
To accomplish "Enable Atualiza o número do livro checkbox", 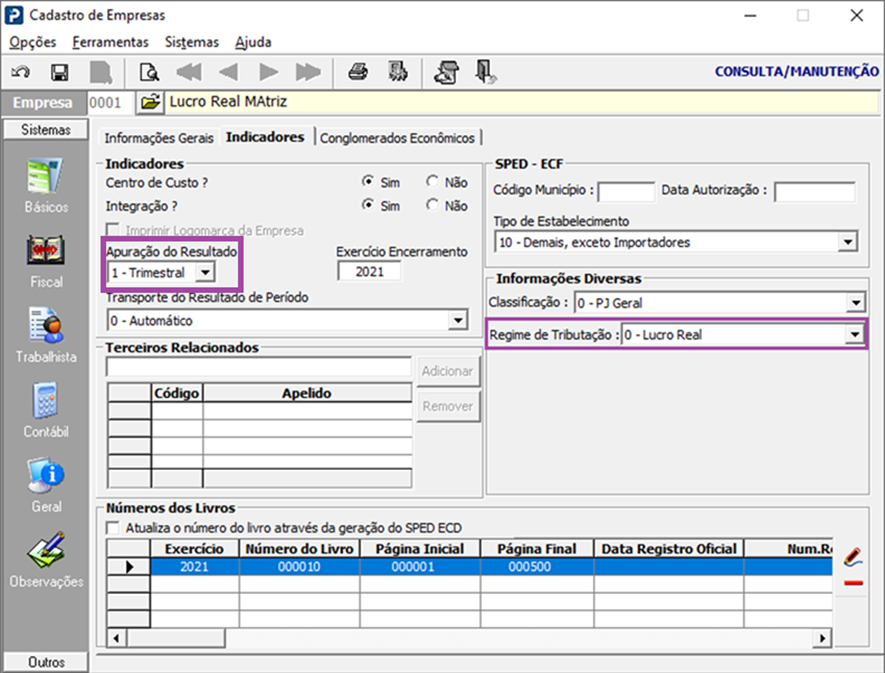I will (x=113, y=528).
